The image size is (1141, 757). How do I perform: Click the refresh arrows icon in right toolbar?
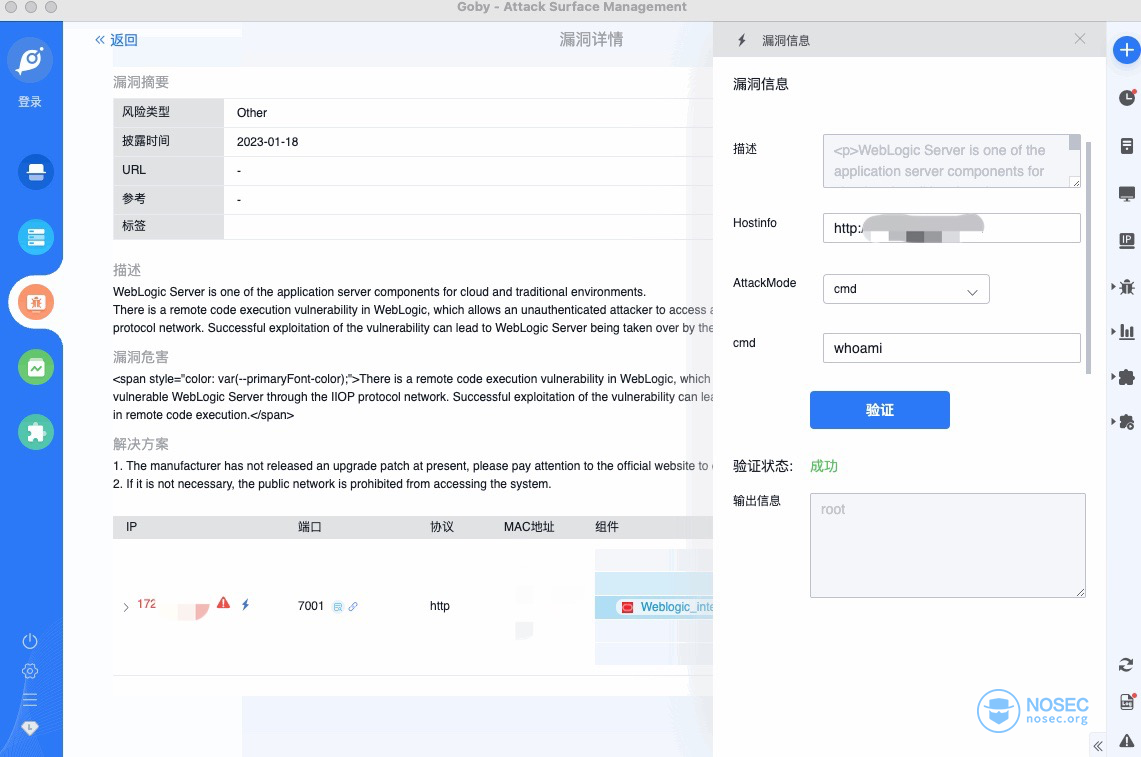tap(1126, 665)
